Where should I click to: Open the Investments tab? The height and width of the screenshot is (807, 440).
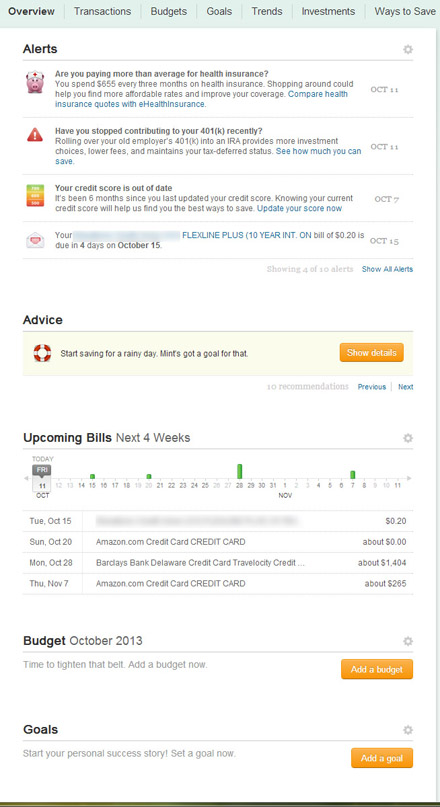328,11
